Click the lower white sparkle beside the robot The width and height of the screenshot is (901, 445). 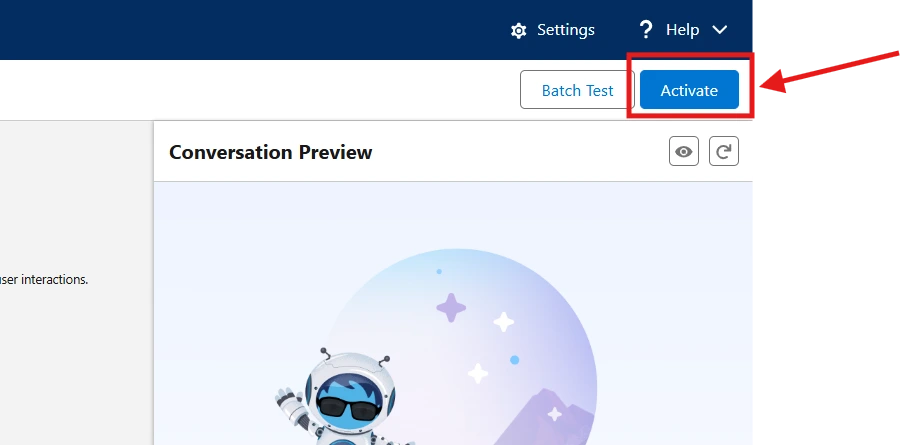479,373
